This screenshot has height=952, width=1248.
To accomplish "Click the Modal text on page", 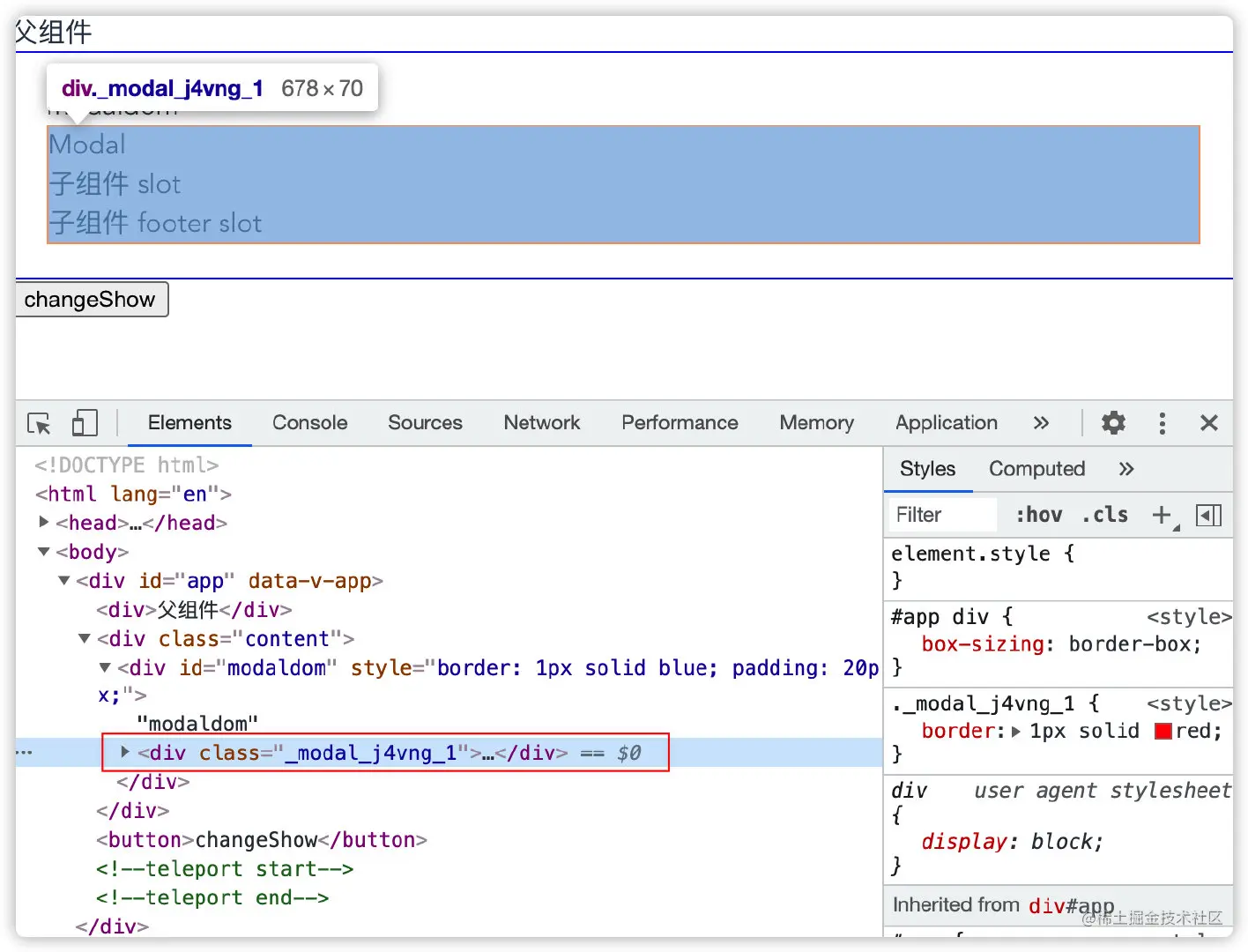I will pyautogui.click(x=87, y=145).
